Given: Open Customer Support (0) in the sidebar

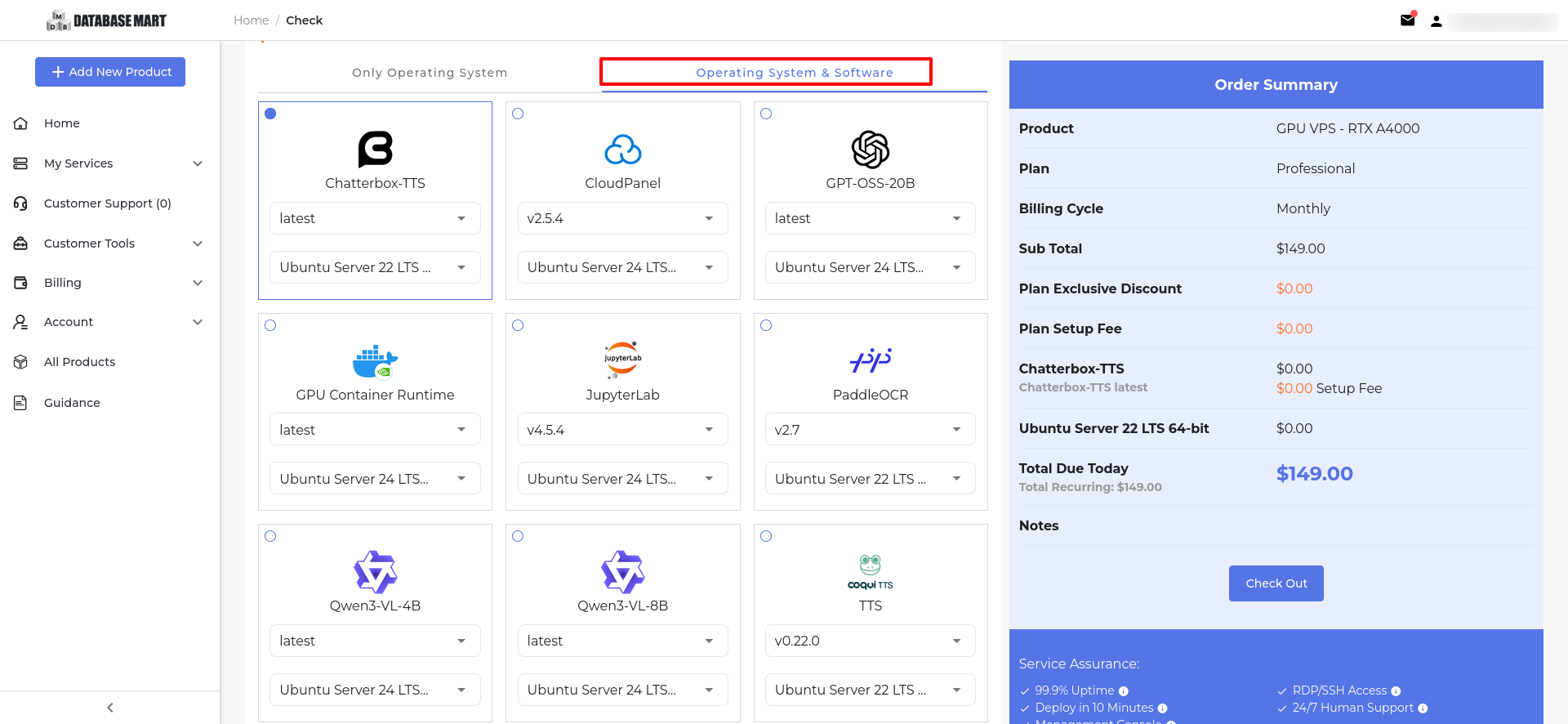Looking at the screenshot, I should (x=108, y=203).
